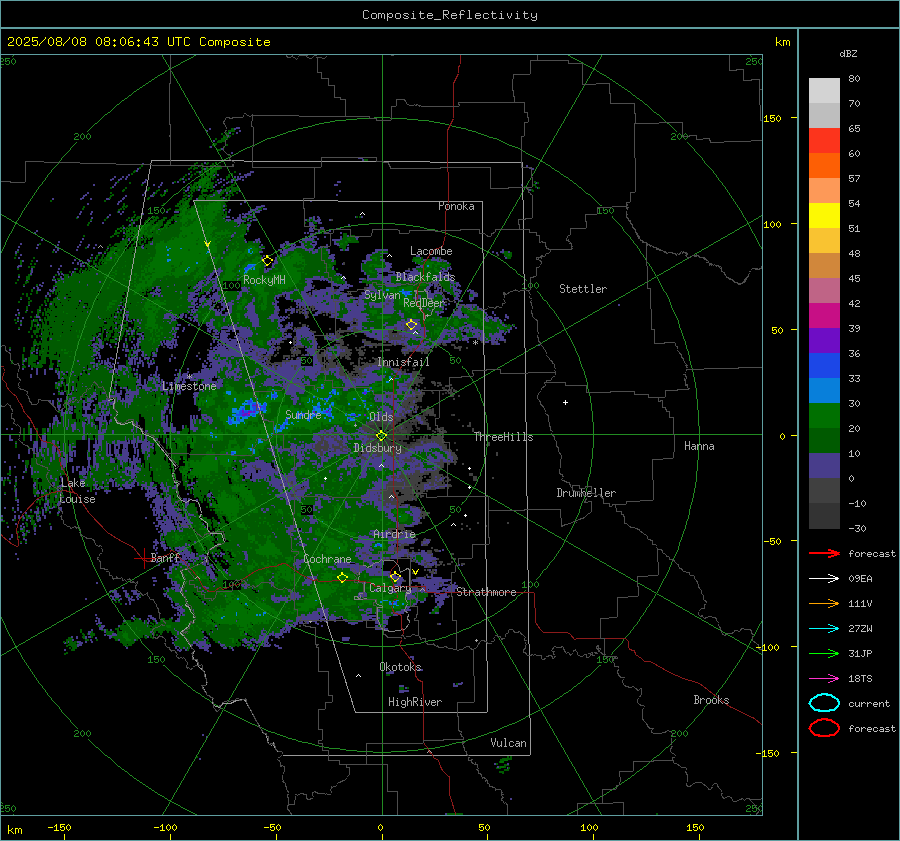
Task: Click the Drumheller city label
Action: (x=586, y=493)
